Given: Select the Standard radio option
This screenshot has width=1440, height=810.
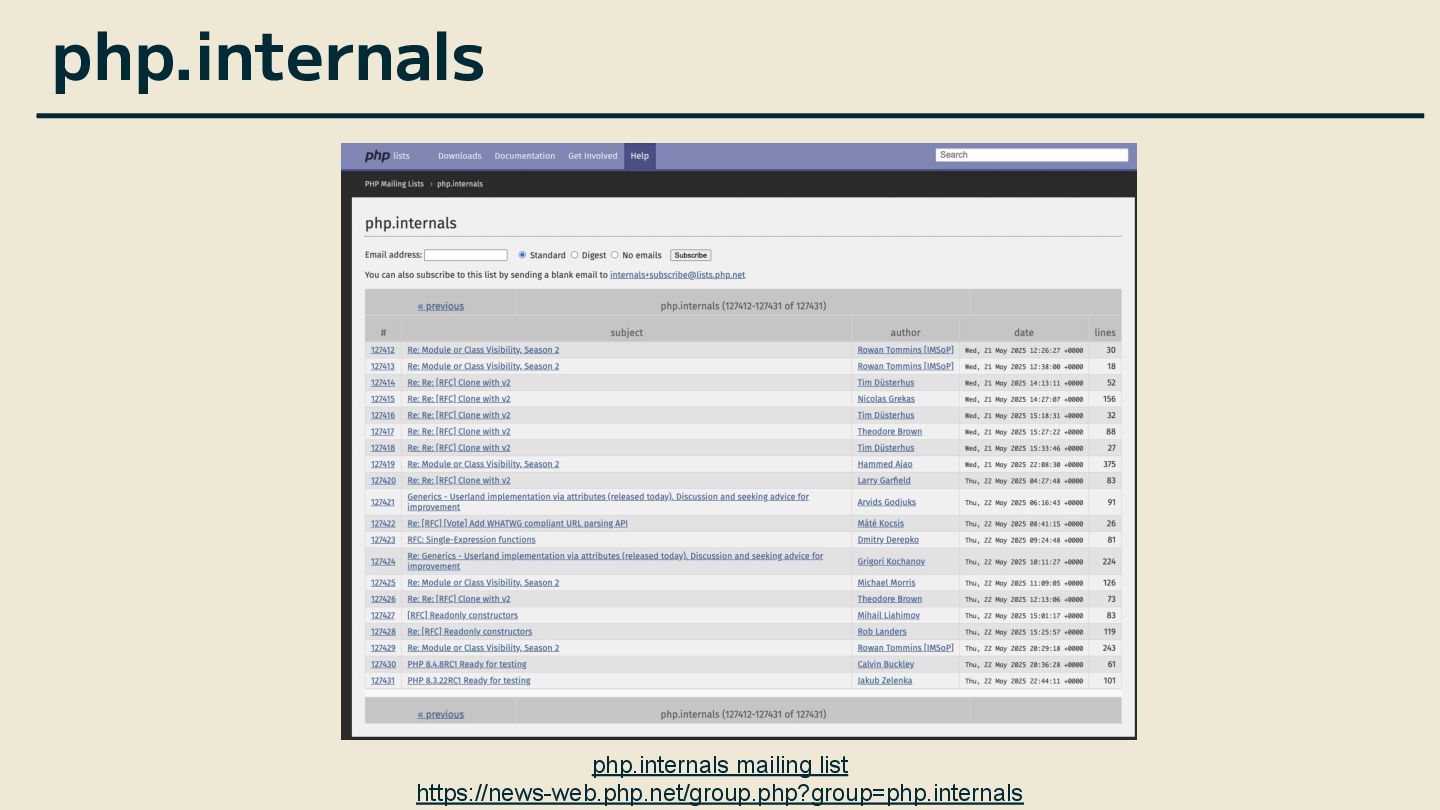Looking at the screenshot, I should (x=522, y=255).
